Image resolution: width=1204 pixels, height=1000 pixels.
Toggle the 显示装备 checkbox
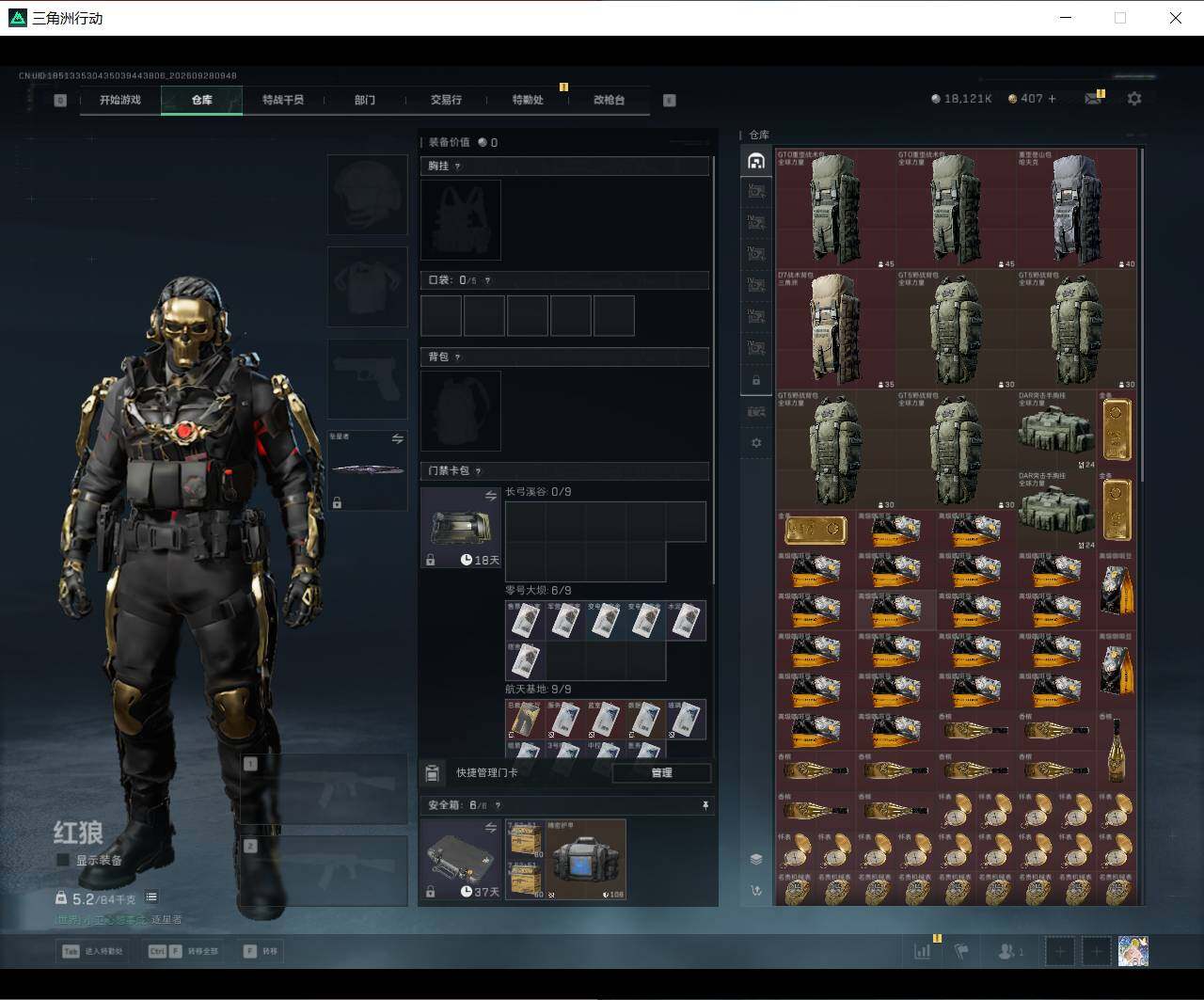pyautogui.click(x=63, y=860)
